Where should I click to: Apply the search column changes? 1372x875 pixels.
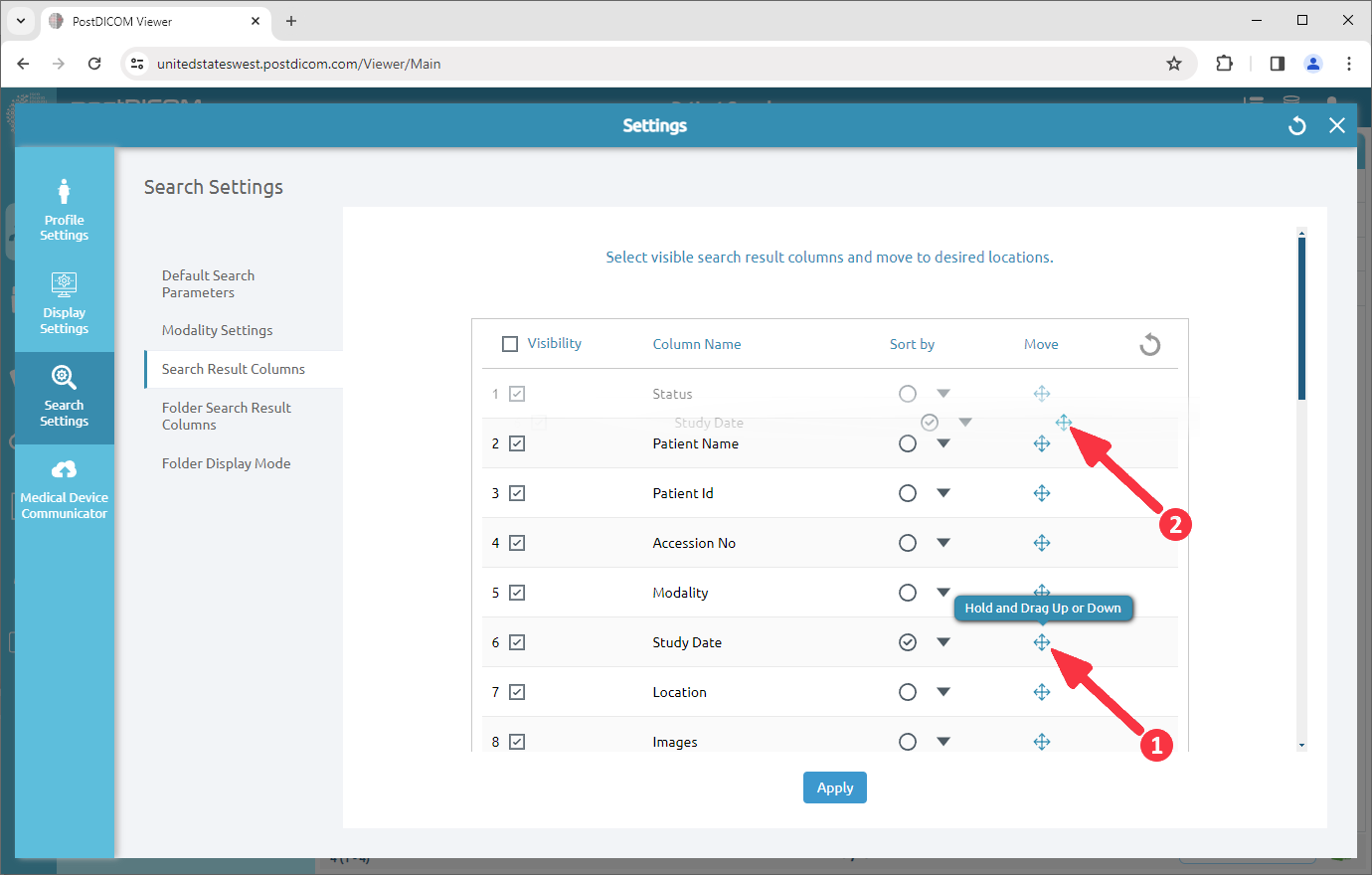834,787
